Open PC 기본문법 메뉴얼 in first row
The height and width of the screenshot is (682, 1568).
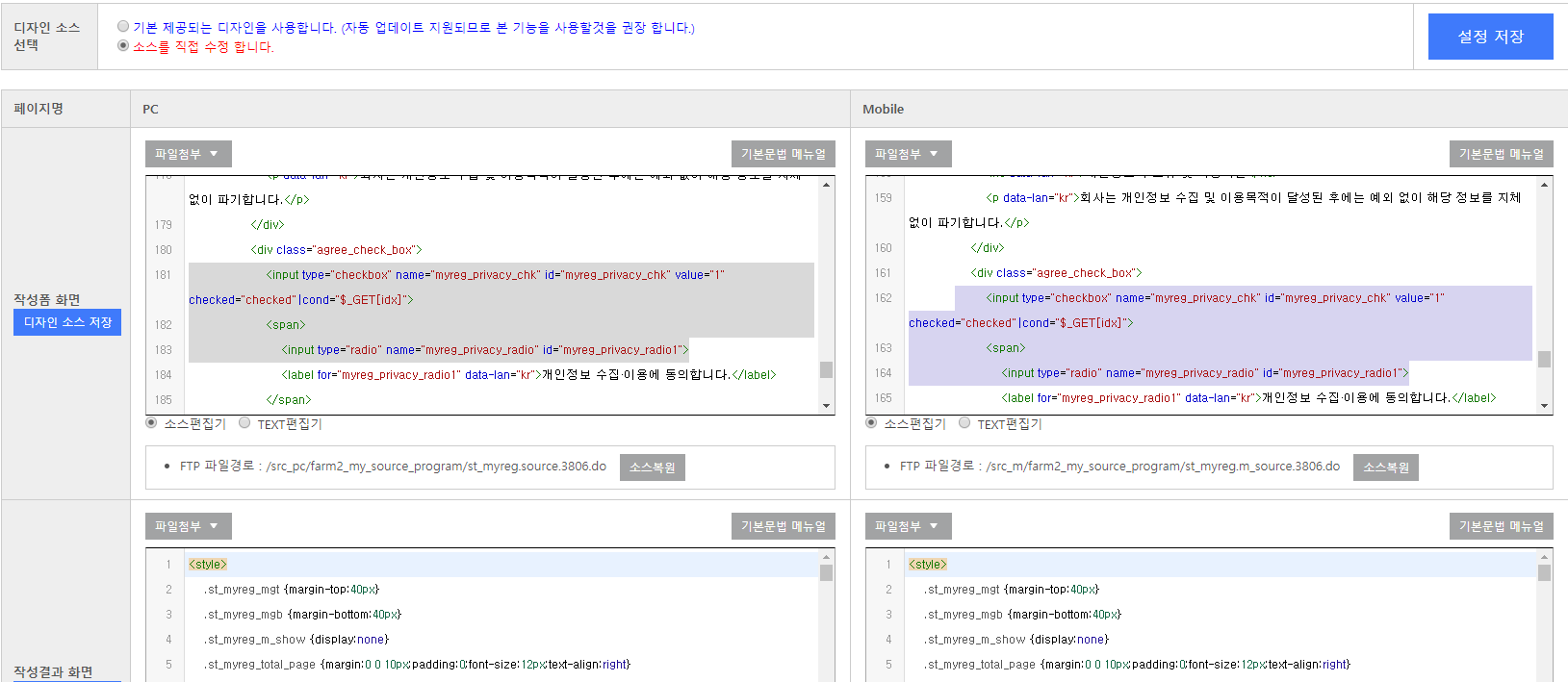(784, 154)
